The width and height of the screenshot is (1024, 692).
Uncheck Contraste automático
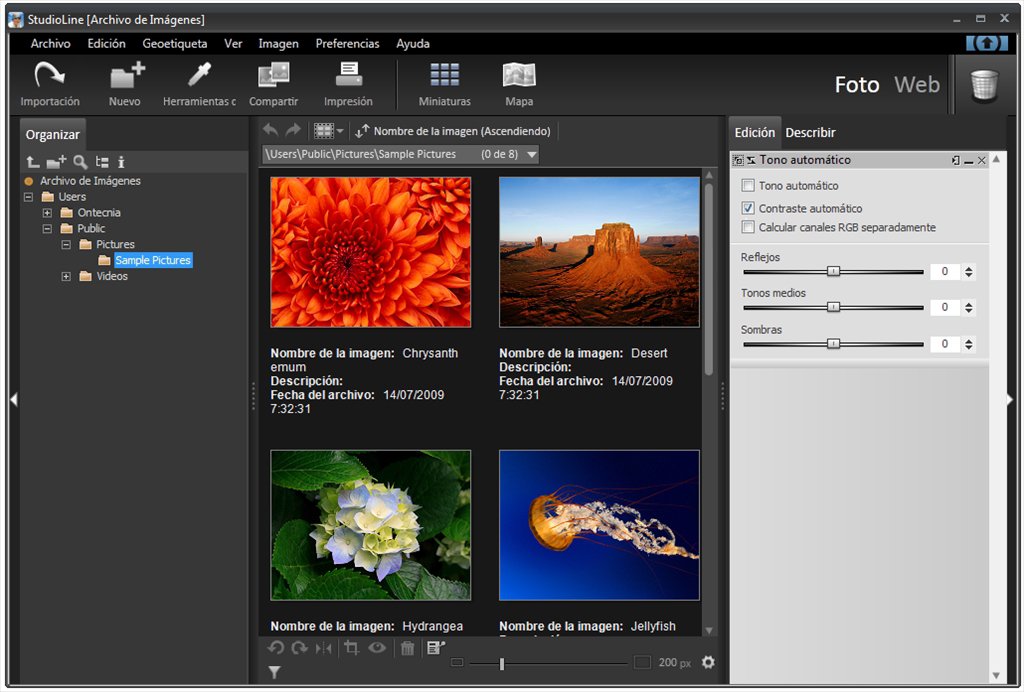pos(748,208)
